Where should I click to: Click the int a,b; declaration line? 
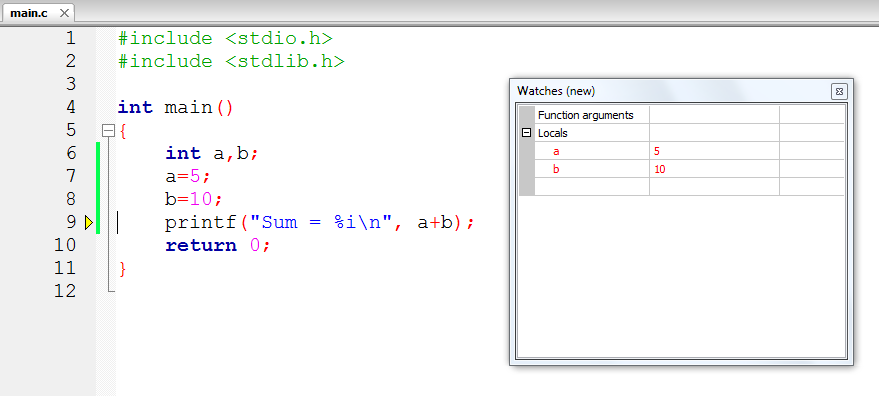212,153
